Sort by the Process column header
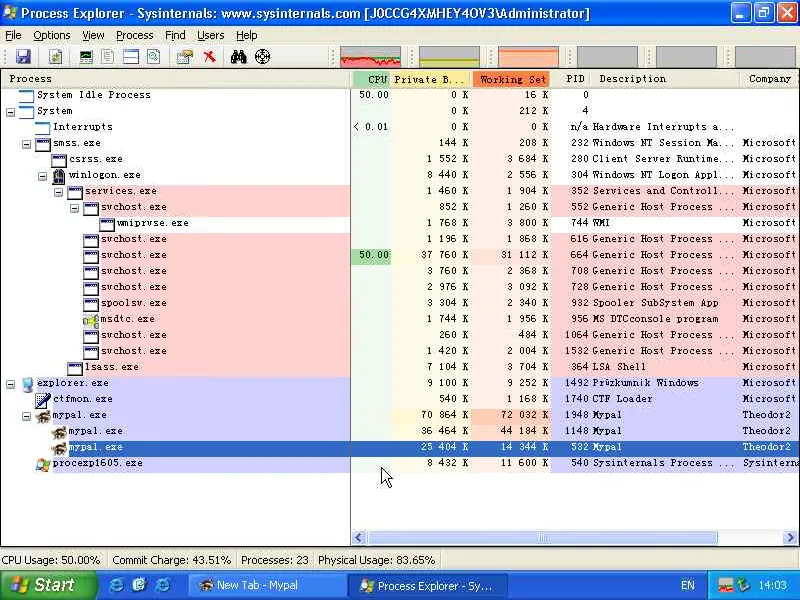This screenshot has height=600, width=800. tap(176, 79)
